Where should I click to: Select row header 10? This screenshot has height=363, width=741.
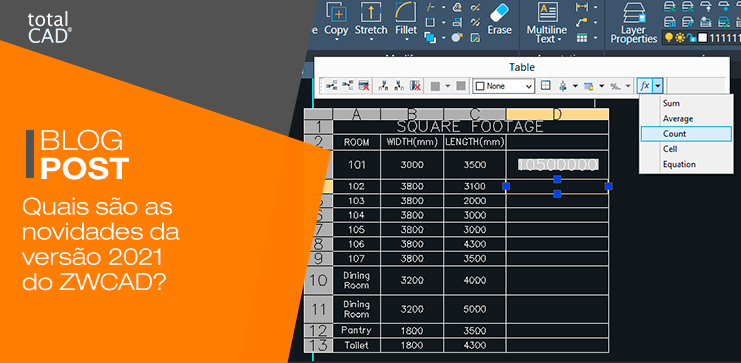319,280
